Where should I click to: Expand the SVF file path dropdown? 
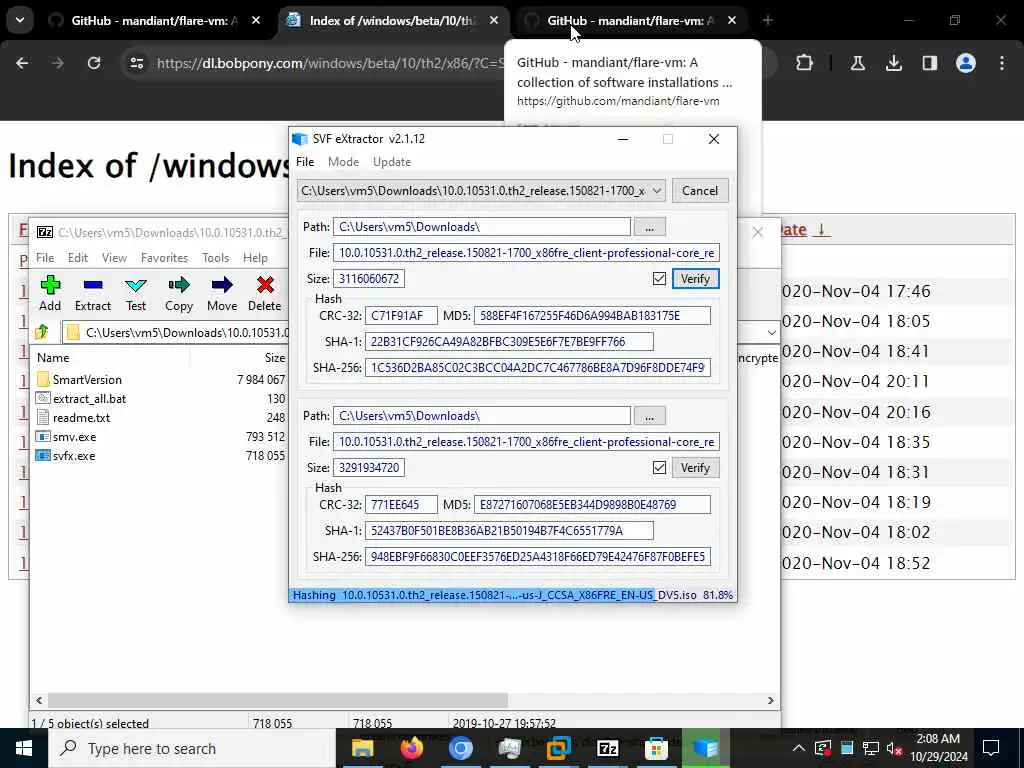[x=657, y=191]
